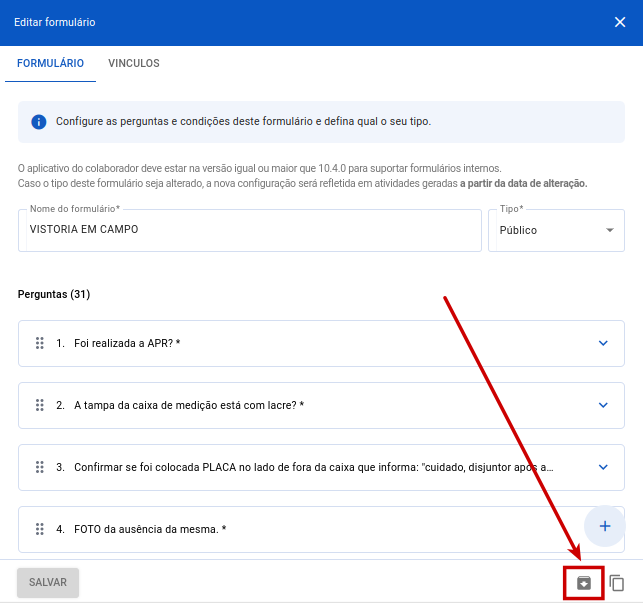Add a new question with plus button

point(605,526)
